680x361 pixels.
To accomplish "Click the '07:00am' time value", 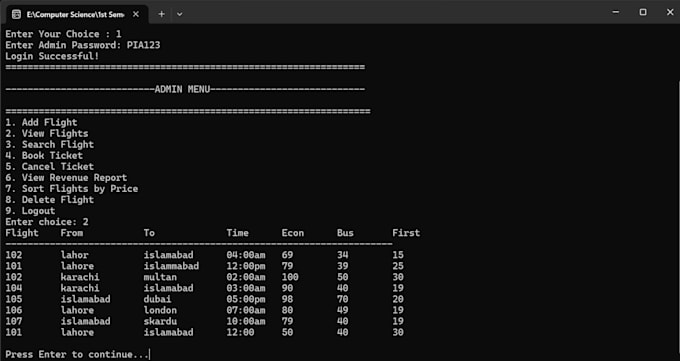I will coord(246,310).
